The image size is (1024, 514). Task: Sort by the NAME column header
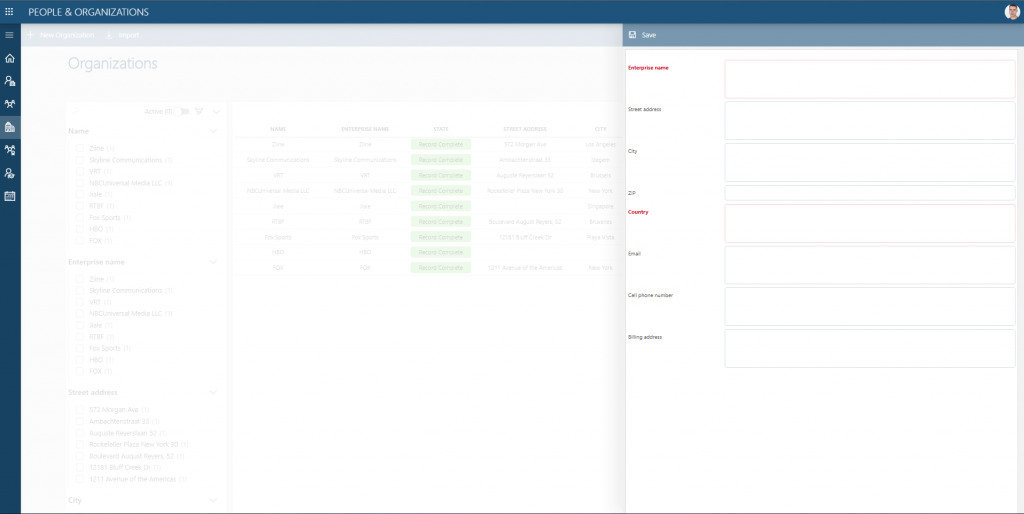(x=278, y=129)
